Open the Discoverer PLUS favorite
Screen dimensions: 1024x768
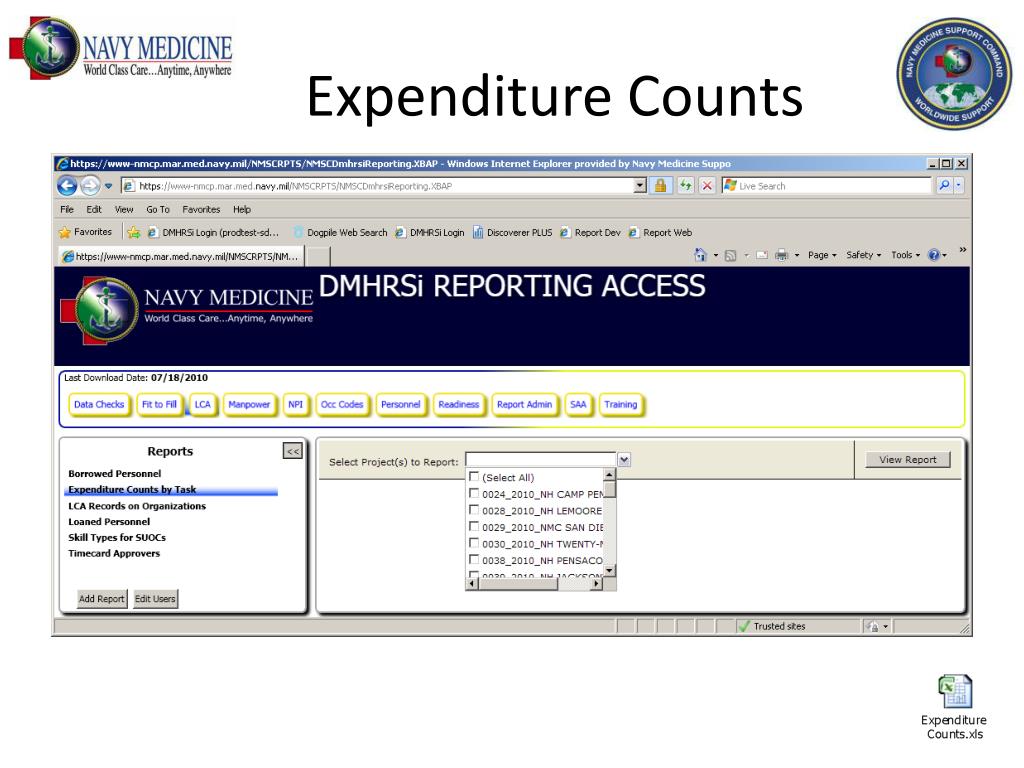tap(513, 232)
